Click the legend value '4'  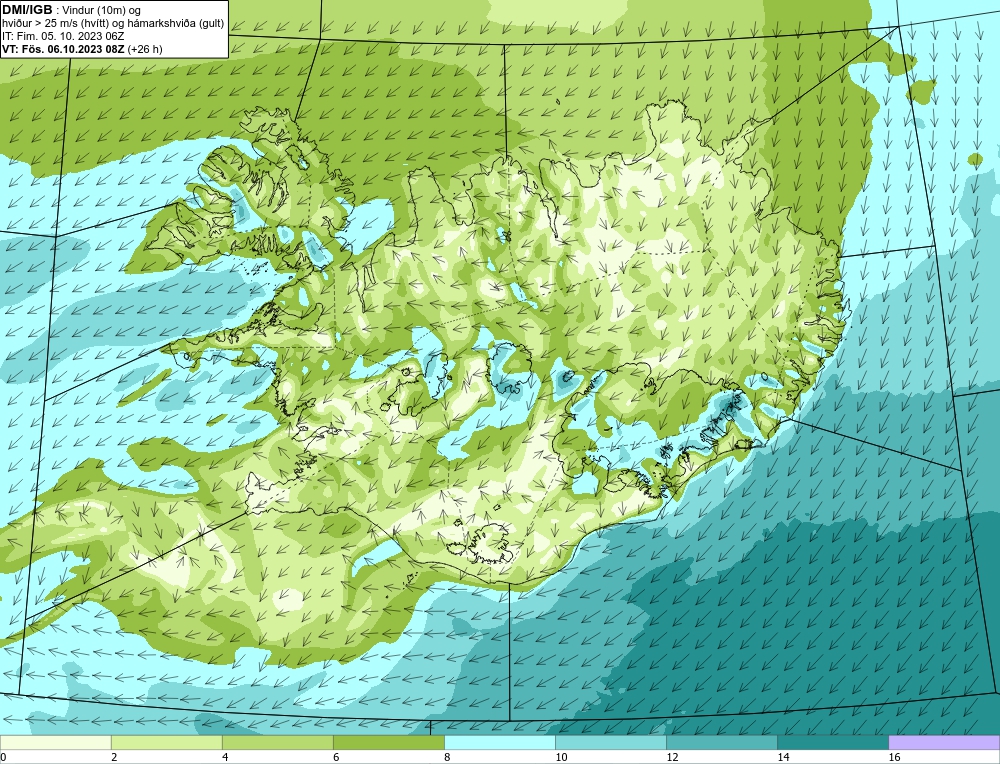225,757
